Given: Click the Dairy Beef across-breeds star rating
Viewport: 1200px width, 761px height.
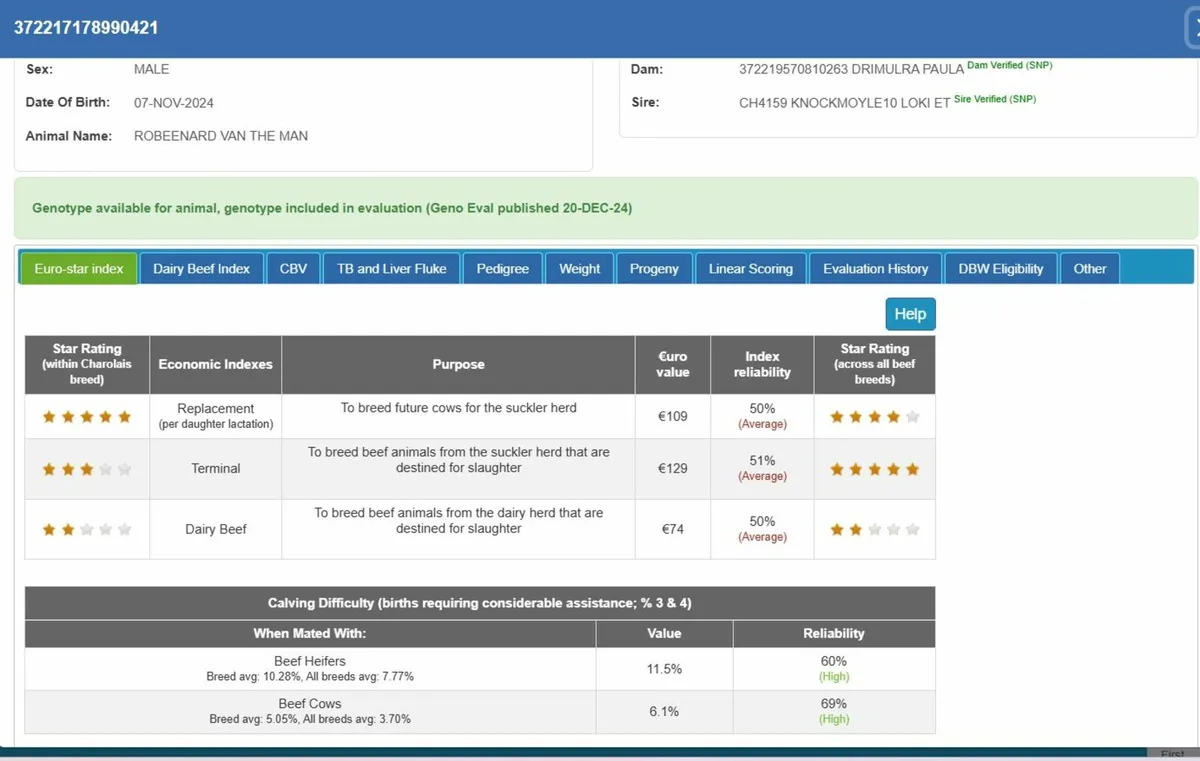Looking at the screenshot, I should 874,530.
